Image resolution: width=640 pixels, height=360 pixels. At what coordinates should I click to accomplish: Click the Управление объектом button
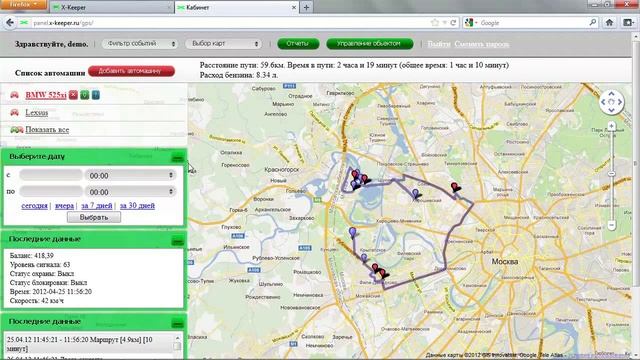[370, 44]
